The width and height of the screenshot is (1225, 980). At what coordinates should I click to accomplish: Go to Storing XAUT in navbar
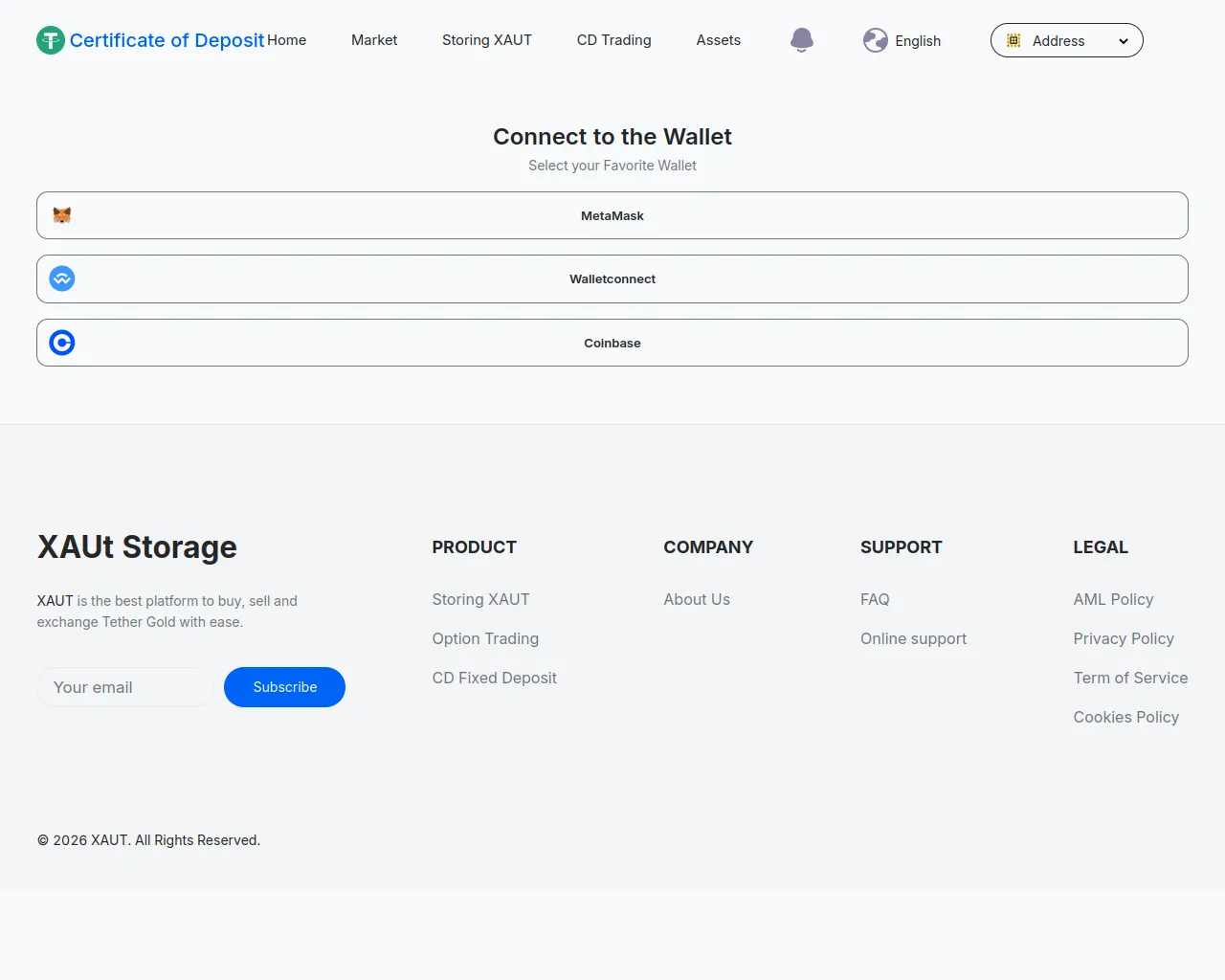point(486,40)
